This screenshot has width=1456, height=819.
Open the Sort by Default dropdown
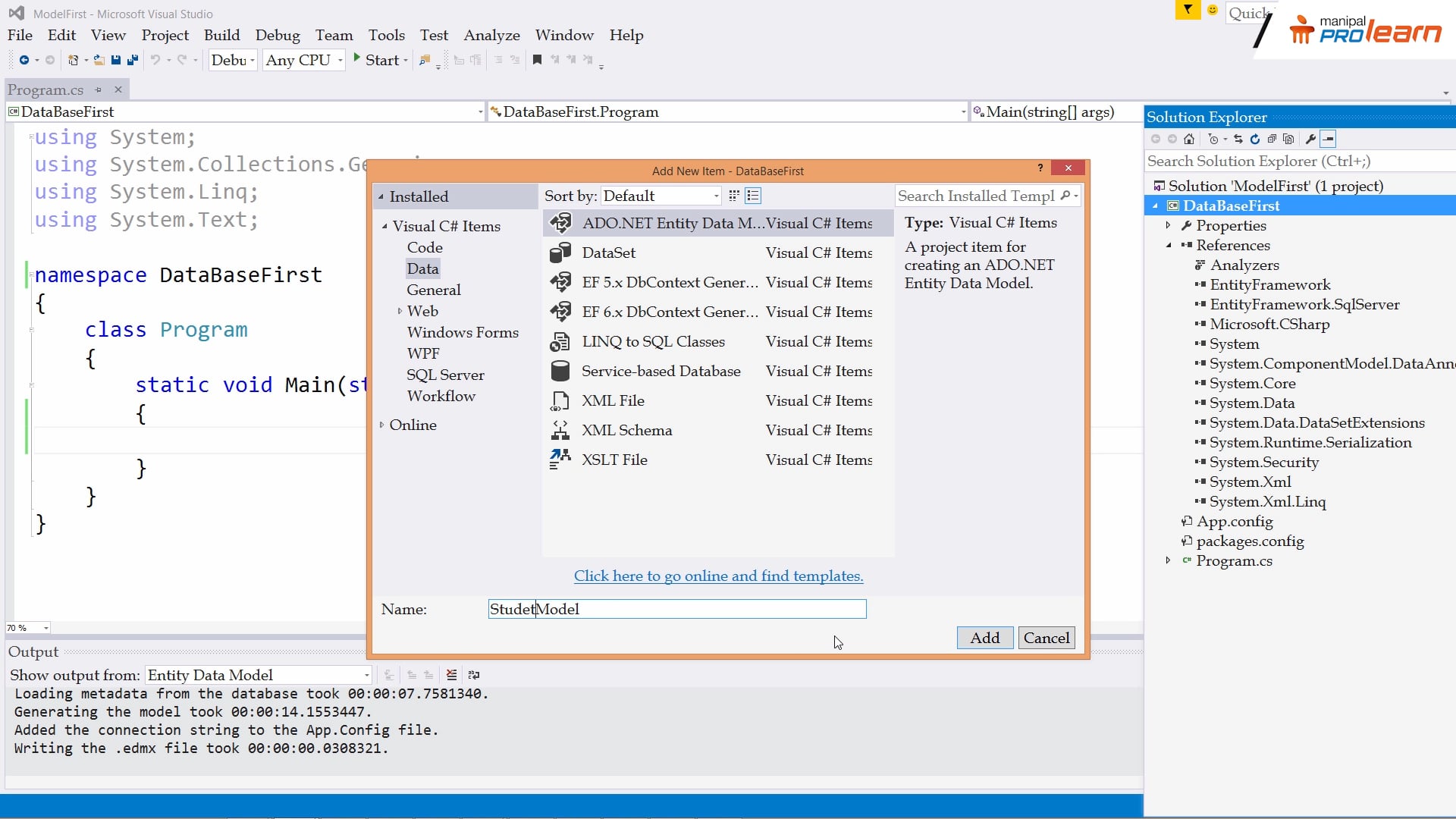[x=661, y=196]
